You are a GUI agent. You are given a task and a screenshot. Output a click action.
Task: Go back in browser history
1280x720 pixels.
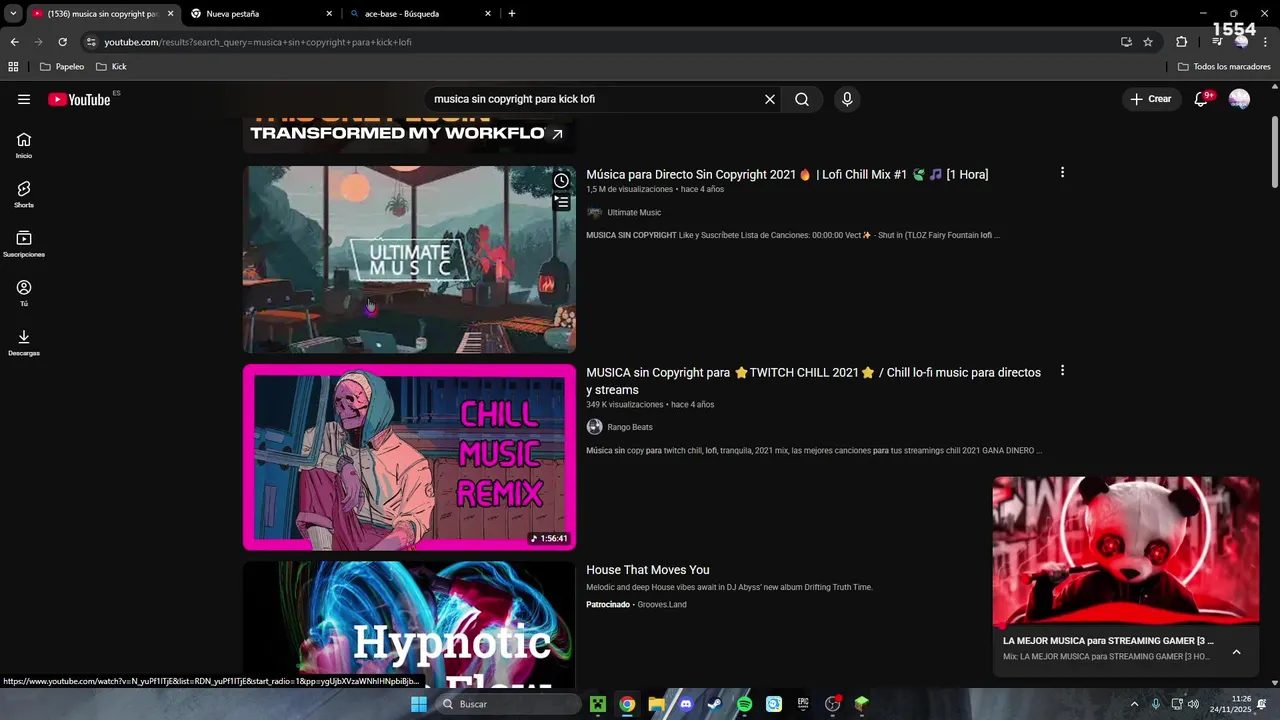pos(14,42)
